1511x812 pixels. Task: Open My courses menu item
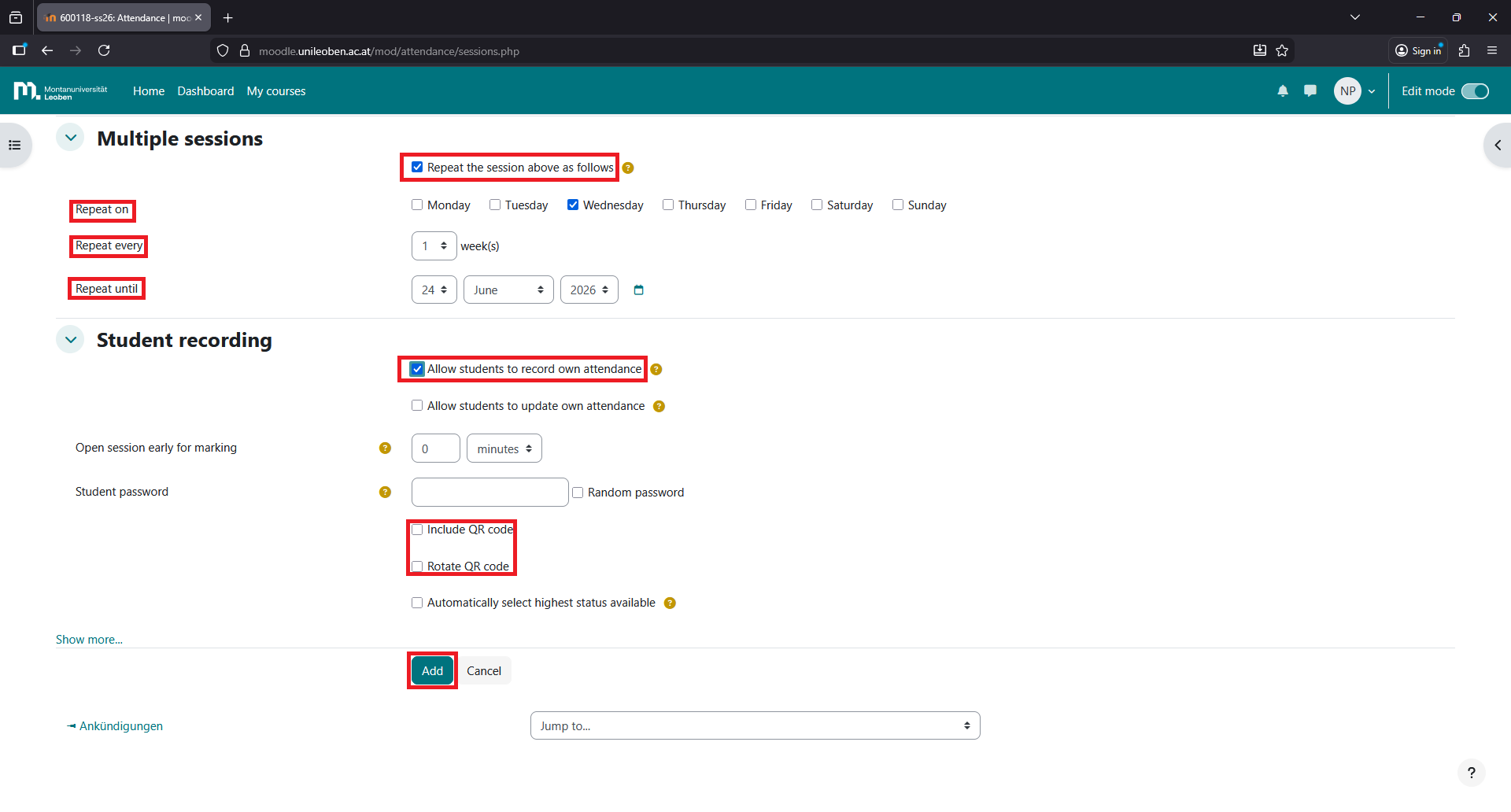[276, 91]
